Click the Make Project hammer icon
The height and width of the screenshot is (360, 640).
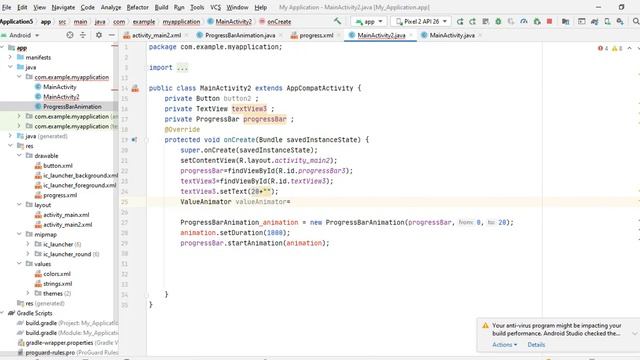pos(337,21)
